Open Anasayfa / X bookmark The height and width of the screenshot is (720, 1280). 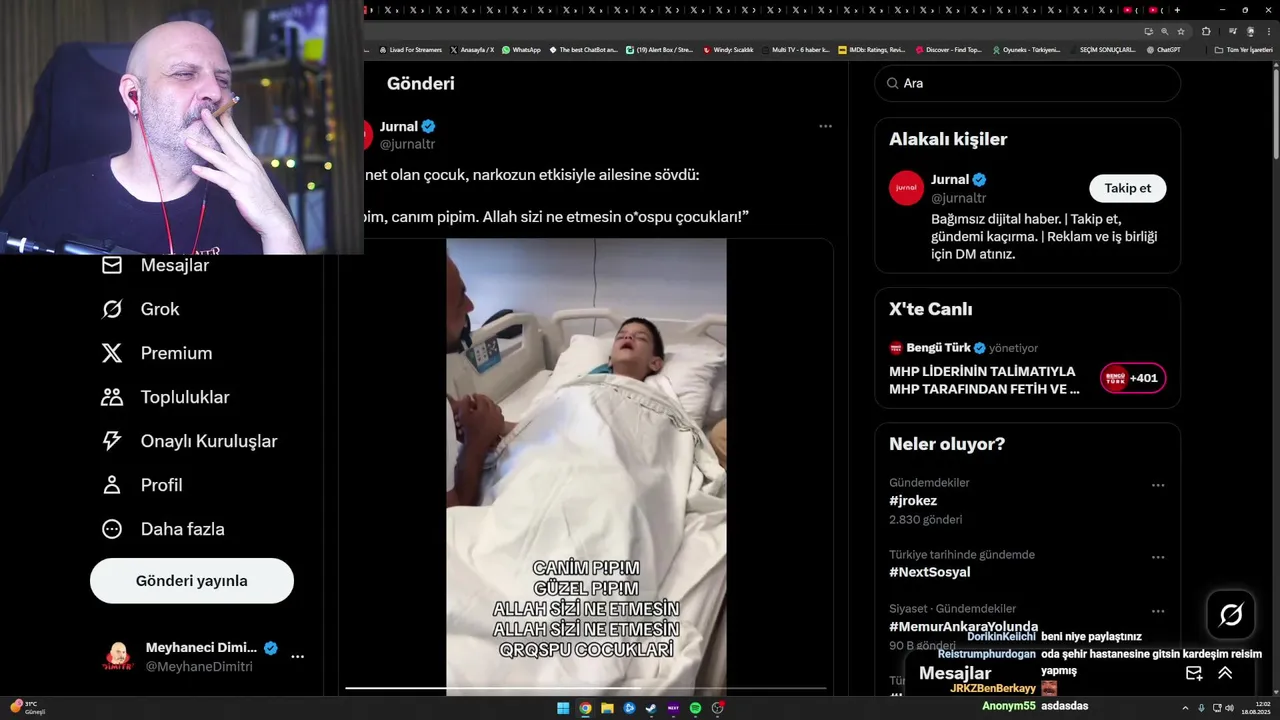click(x=472, y=49)
